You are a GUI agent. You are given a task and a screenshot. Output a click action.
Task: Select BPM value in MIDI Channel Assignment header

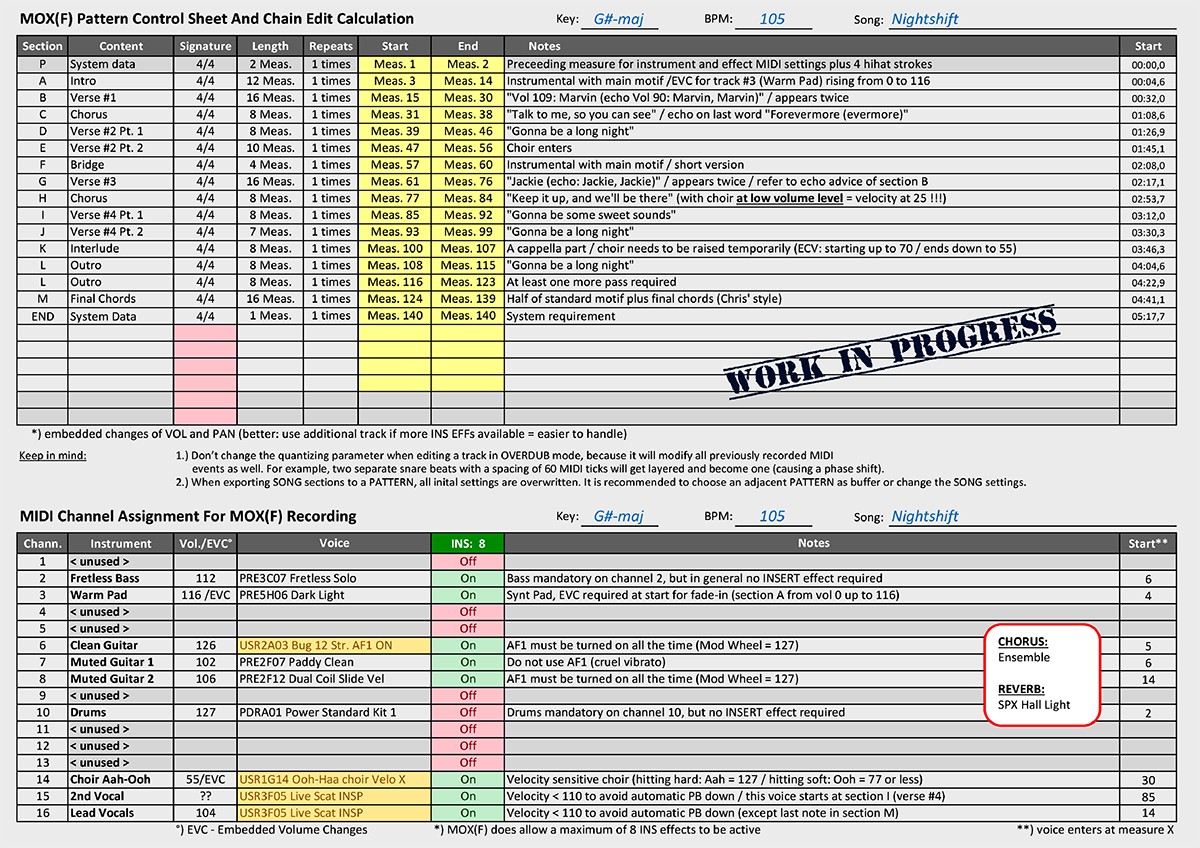[x=772, y=516]
